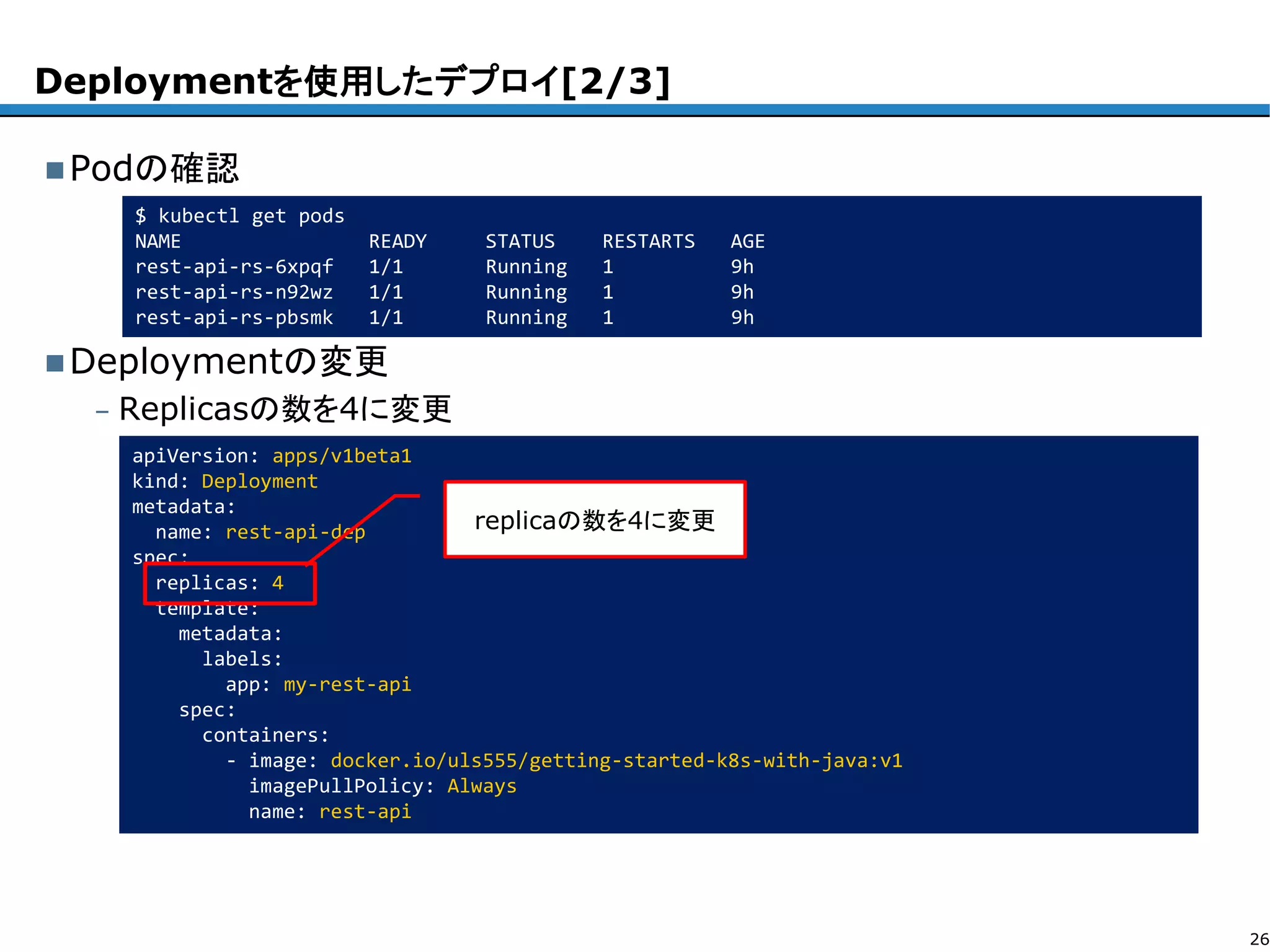This screenshot has width=1270, height=952.
Task: Click 'Running' status of rest-api-rs-pbsmk
Action: (x=526, y=318)
